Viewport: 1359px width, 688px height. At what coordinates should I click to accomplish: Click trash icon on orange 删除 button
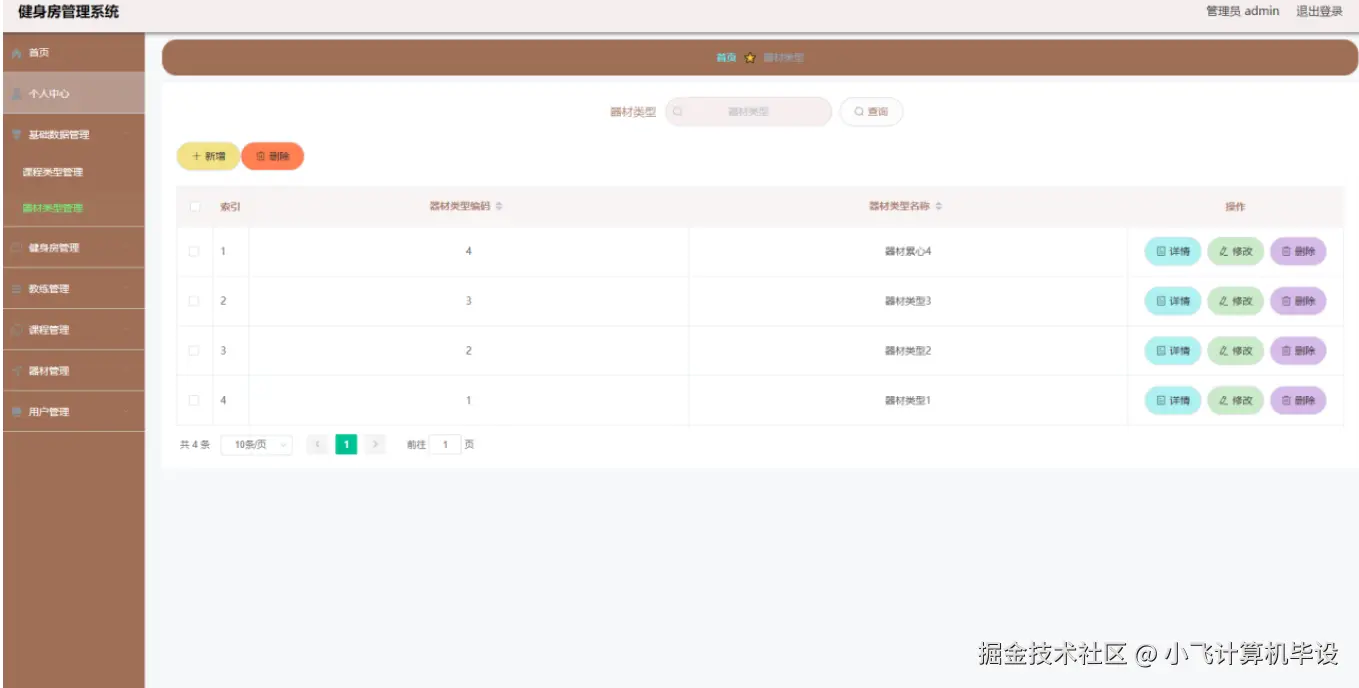[261, 156]
